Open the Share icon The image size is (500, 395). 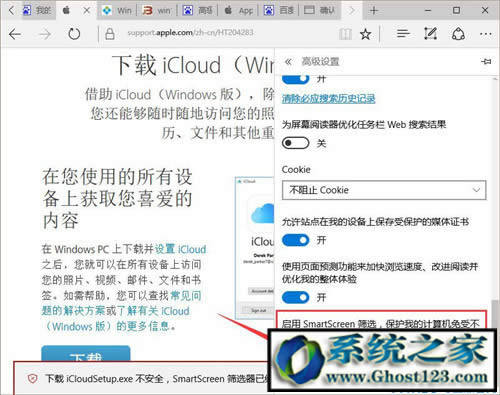pos(458,34)
